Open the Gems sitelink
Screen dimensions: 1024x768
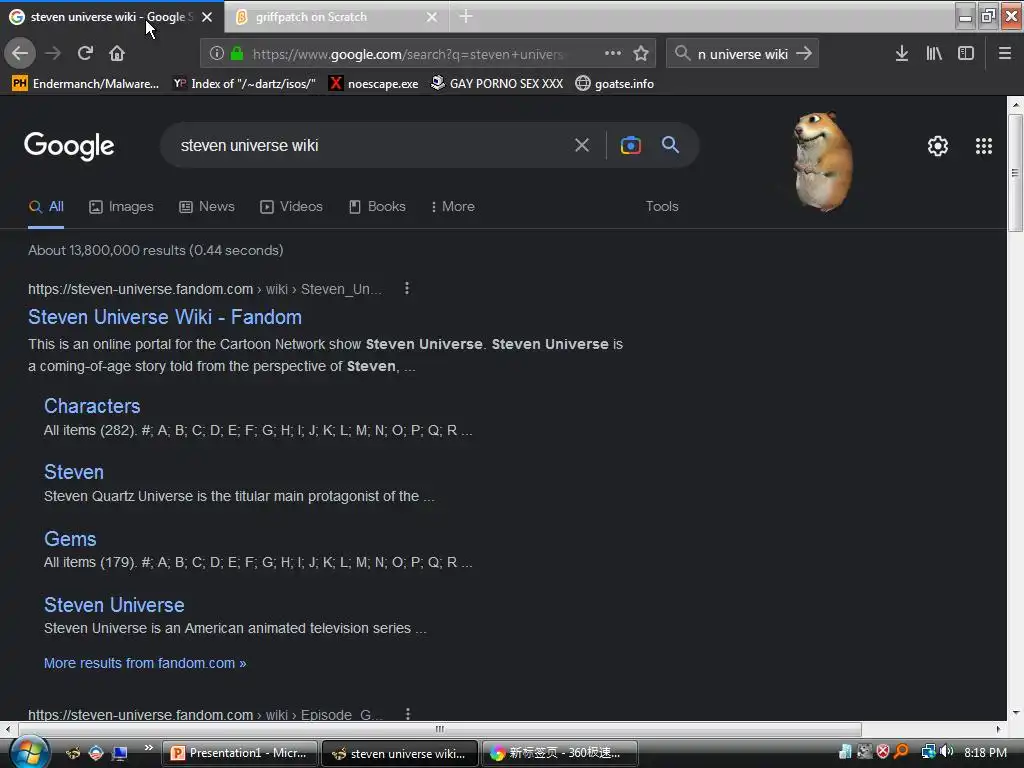coord(70,539)
